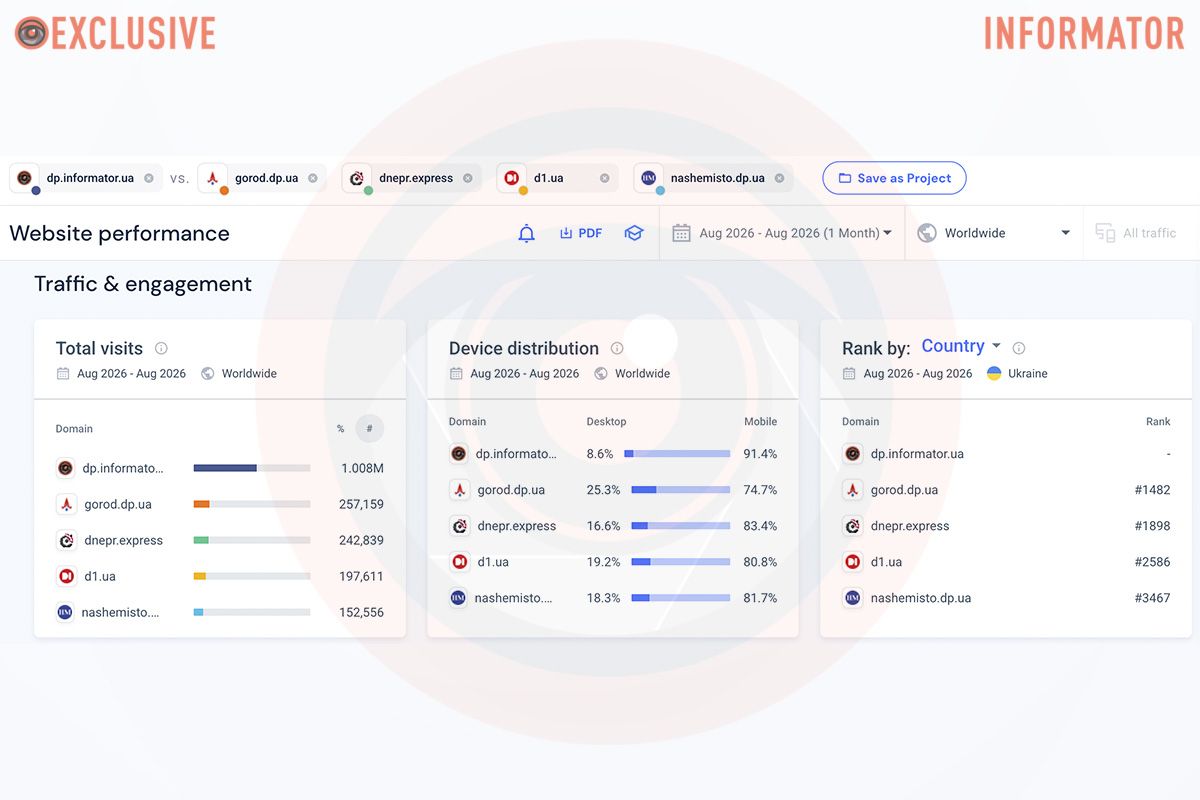1200x800 pixels.
Task: Click Ukraine flag icon in Rank panel
Action: [994, 373]
